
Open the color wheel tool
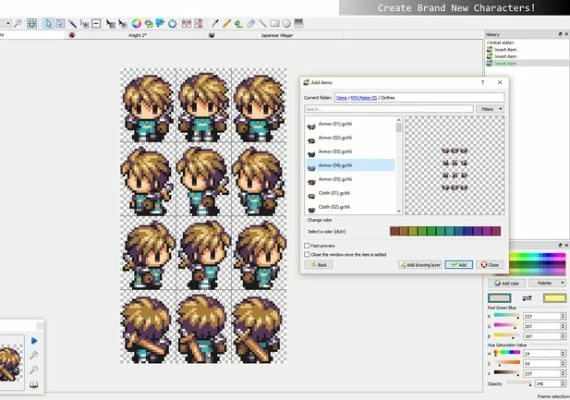[x=136, y=24]
